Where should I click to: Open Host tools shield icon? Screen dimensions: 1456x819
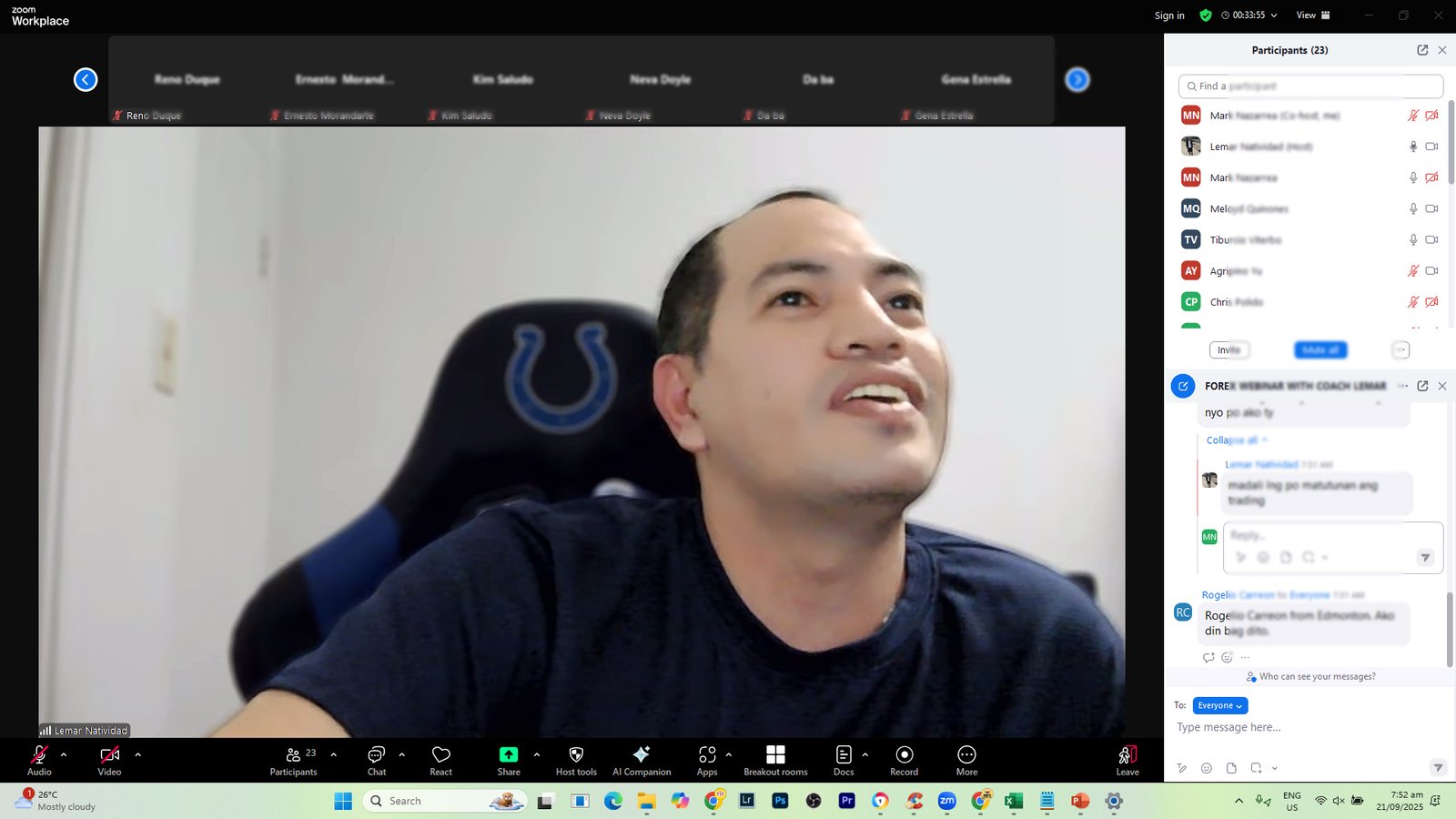[x=576, y=760]
